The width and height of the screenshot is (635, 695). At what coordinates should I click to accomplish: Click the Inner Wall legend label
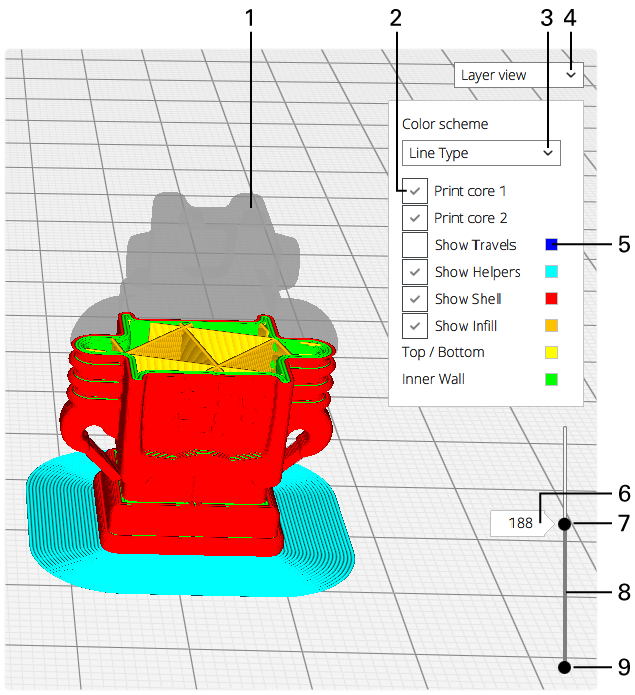[x=433, y=379]
